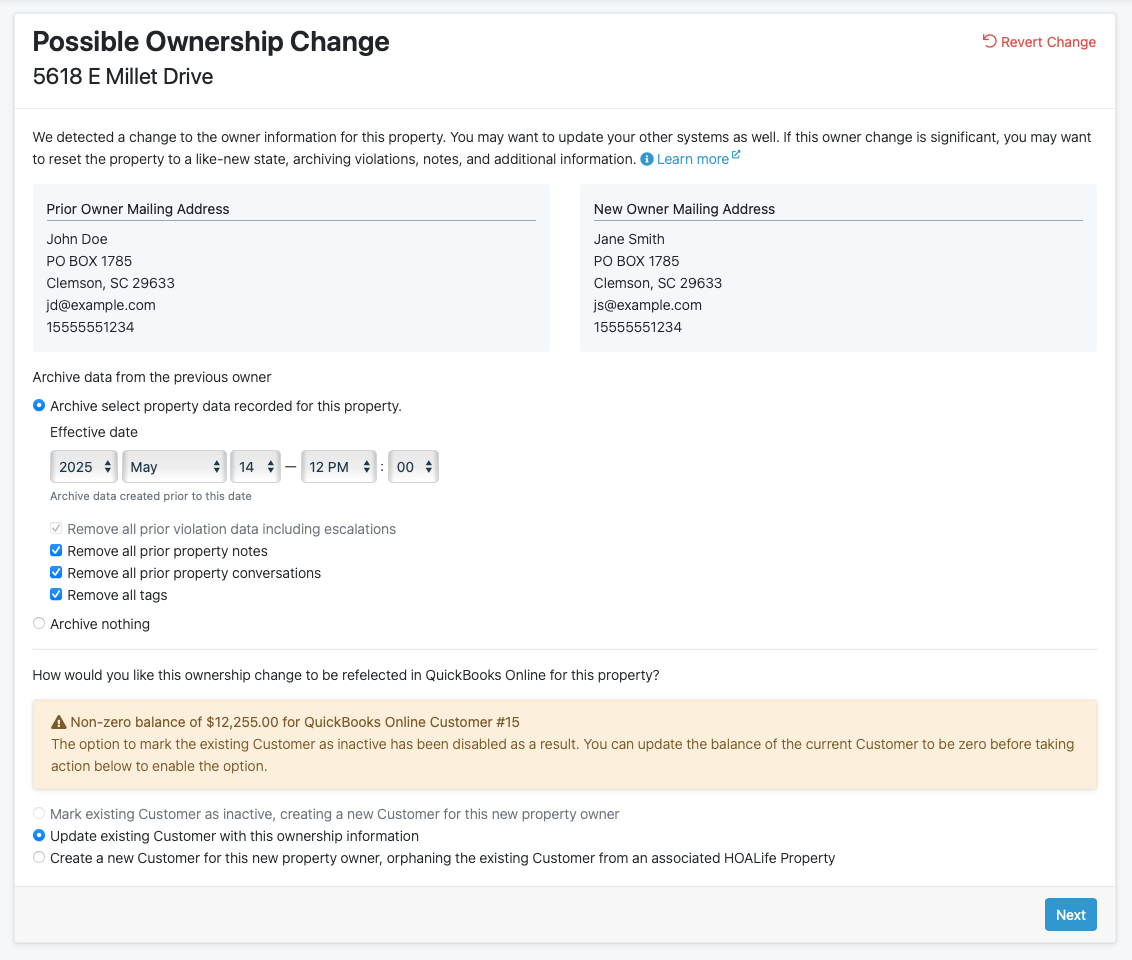Select Update existing Customer radio option
The image size is (1132, 960).
click(39, 836)
